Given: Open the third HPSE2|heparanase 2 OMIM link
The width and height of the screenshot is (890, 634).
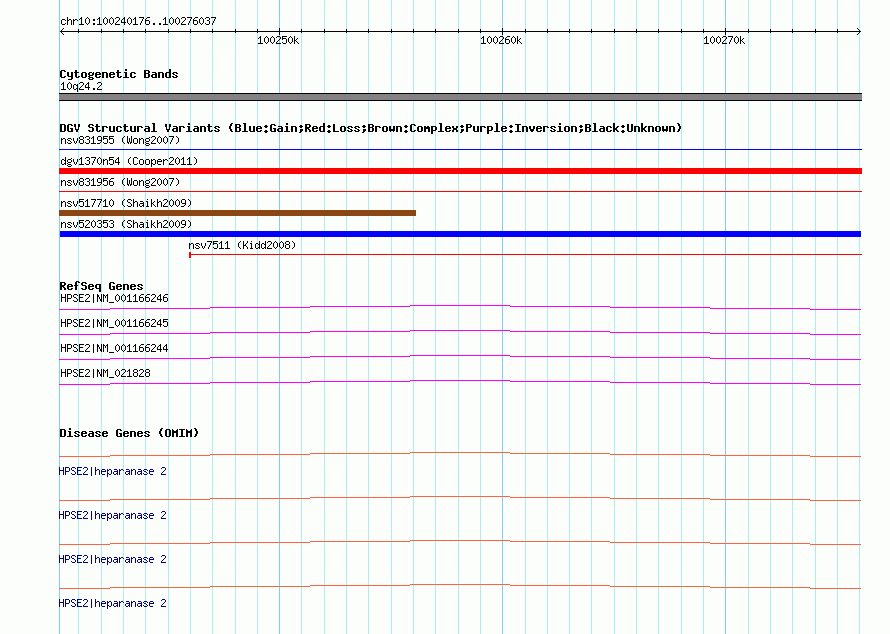Looking at the screenshot, I should (x=112, y=560).
